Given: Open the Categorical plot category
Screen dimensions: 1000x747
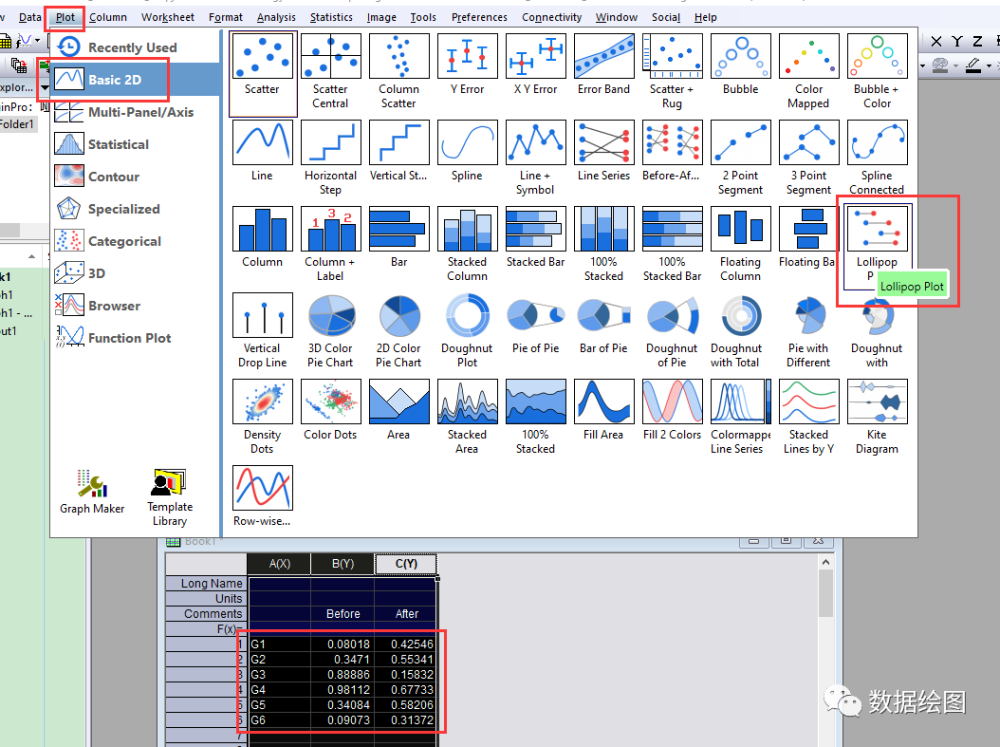Looking at the screenshot, I should 135,241.
